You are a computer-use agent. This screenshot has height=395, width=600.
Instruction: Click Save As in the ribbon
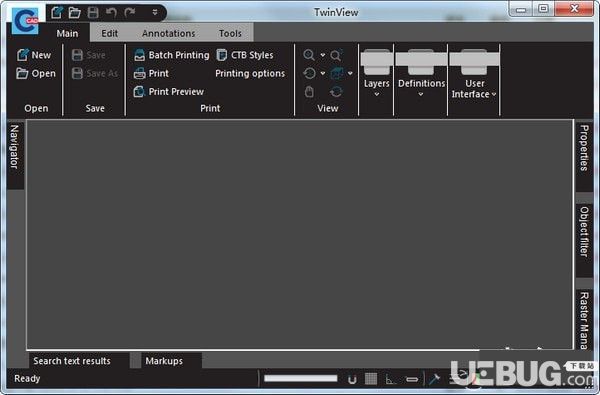95,73
